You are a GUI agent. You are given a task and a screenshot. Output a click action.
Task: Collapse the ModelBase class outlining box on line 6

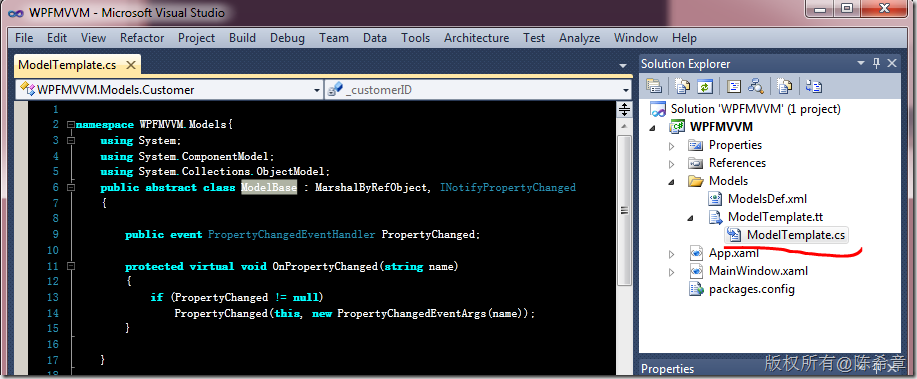point(71,188)
